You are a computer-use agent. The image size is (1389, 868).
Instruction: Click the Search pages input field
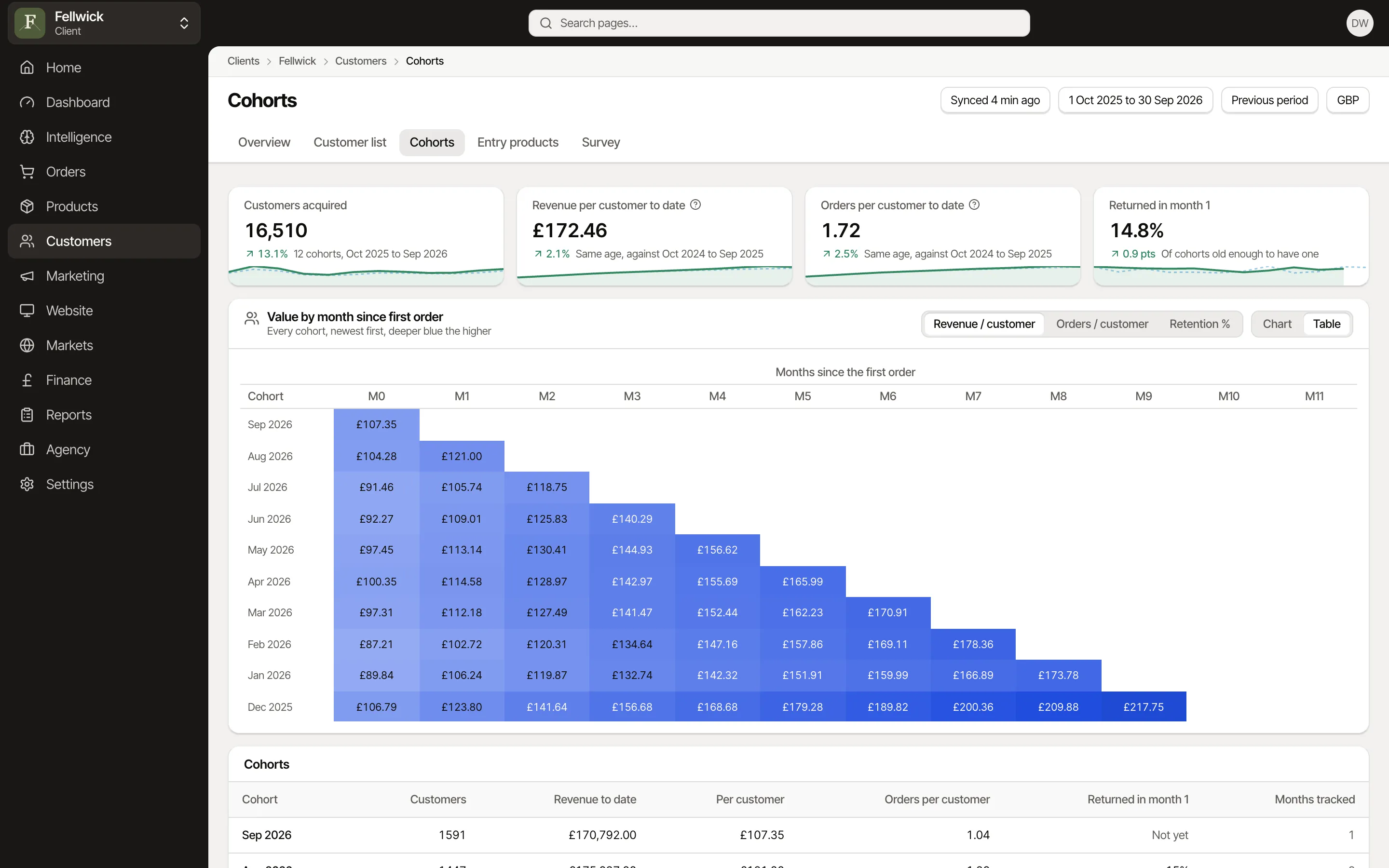779,23
